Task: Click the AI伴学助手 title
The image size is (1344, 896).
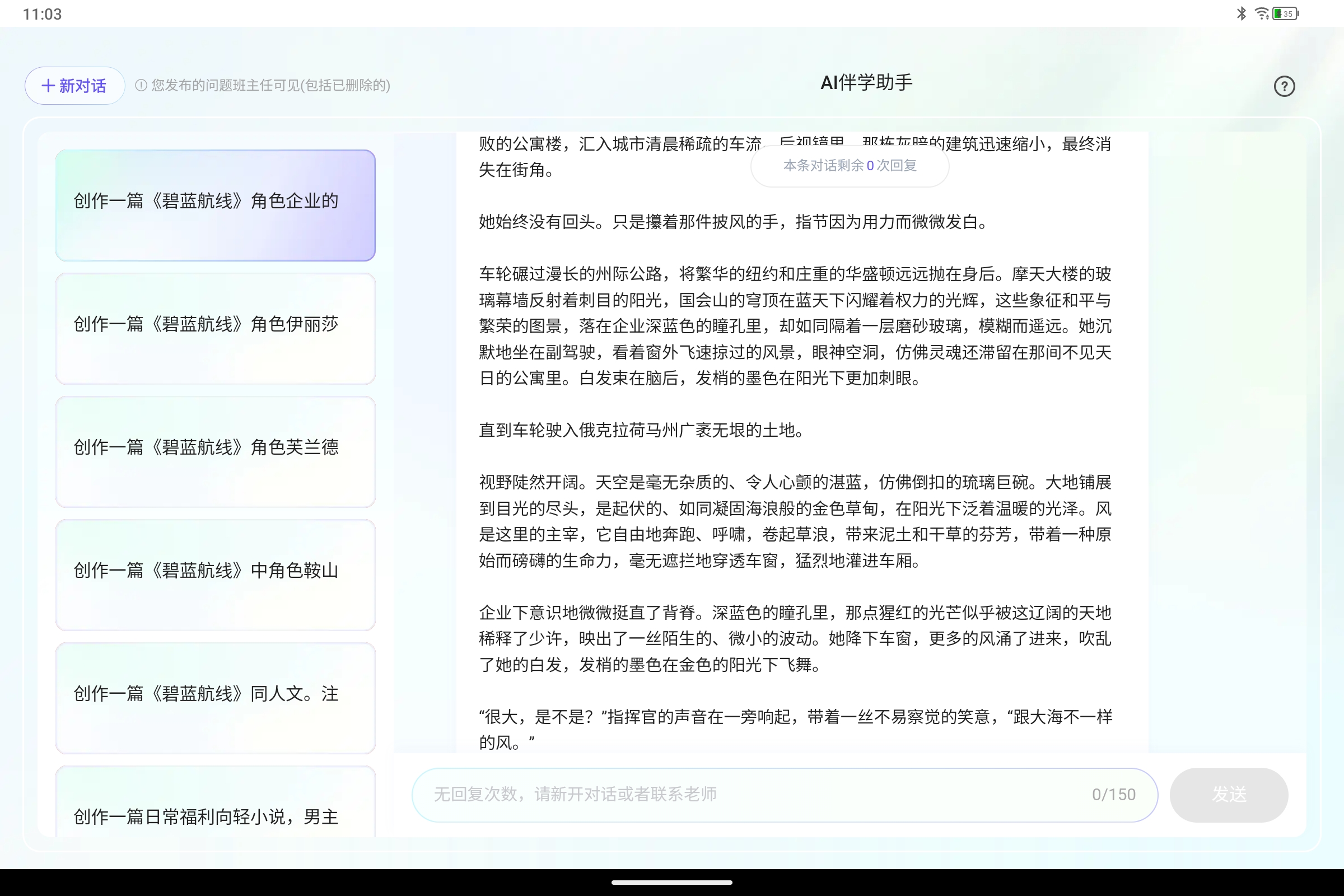Action: pos(866,83)
